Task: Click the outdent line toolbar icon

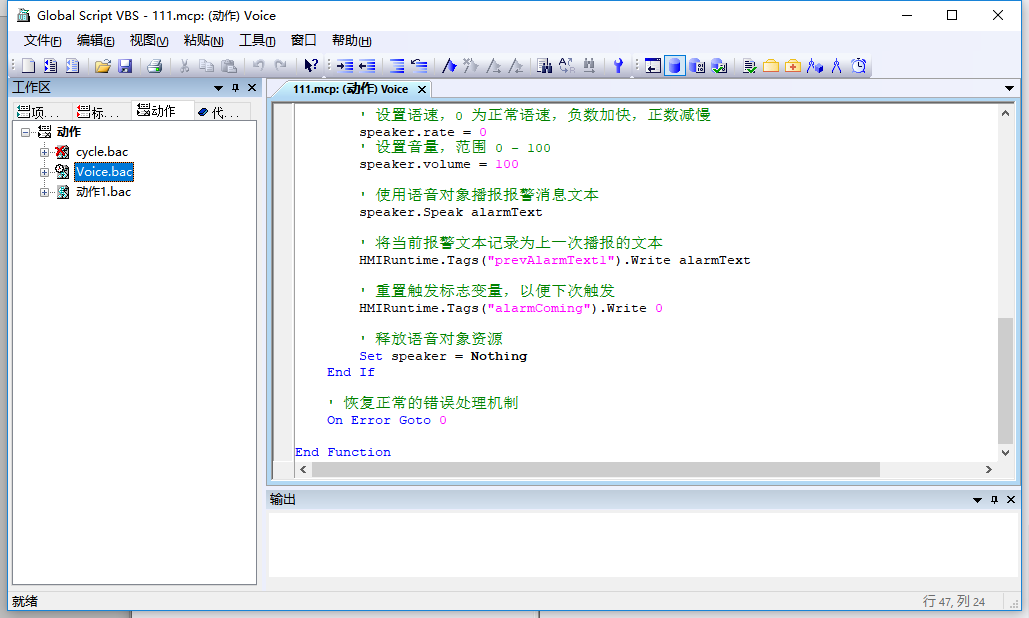Action: tap(367, 66)
